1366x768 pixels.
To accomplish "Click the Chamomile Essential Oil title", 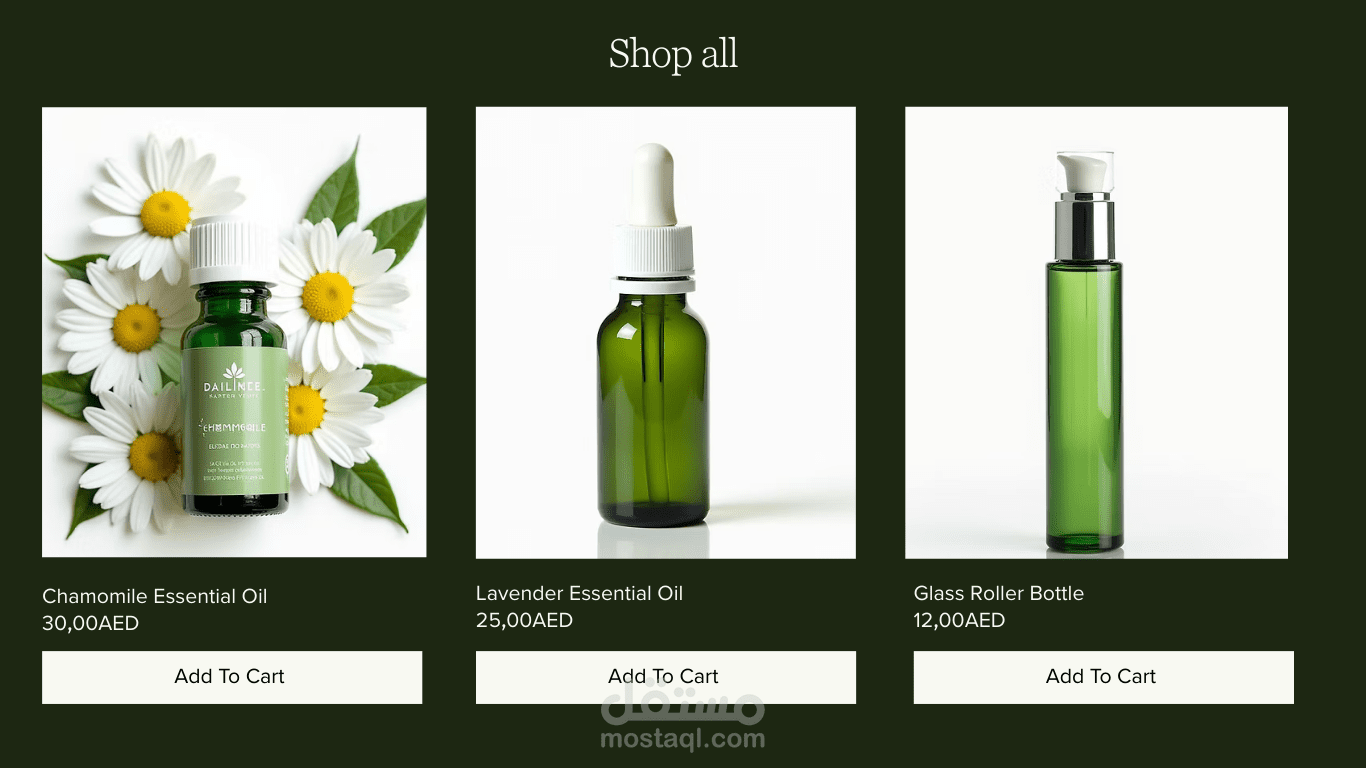I will click(x=154, y=596).
